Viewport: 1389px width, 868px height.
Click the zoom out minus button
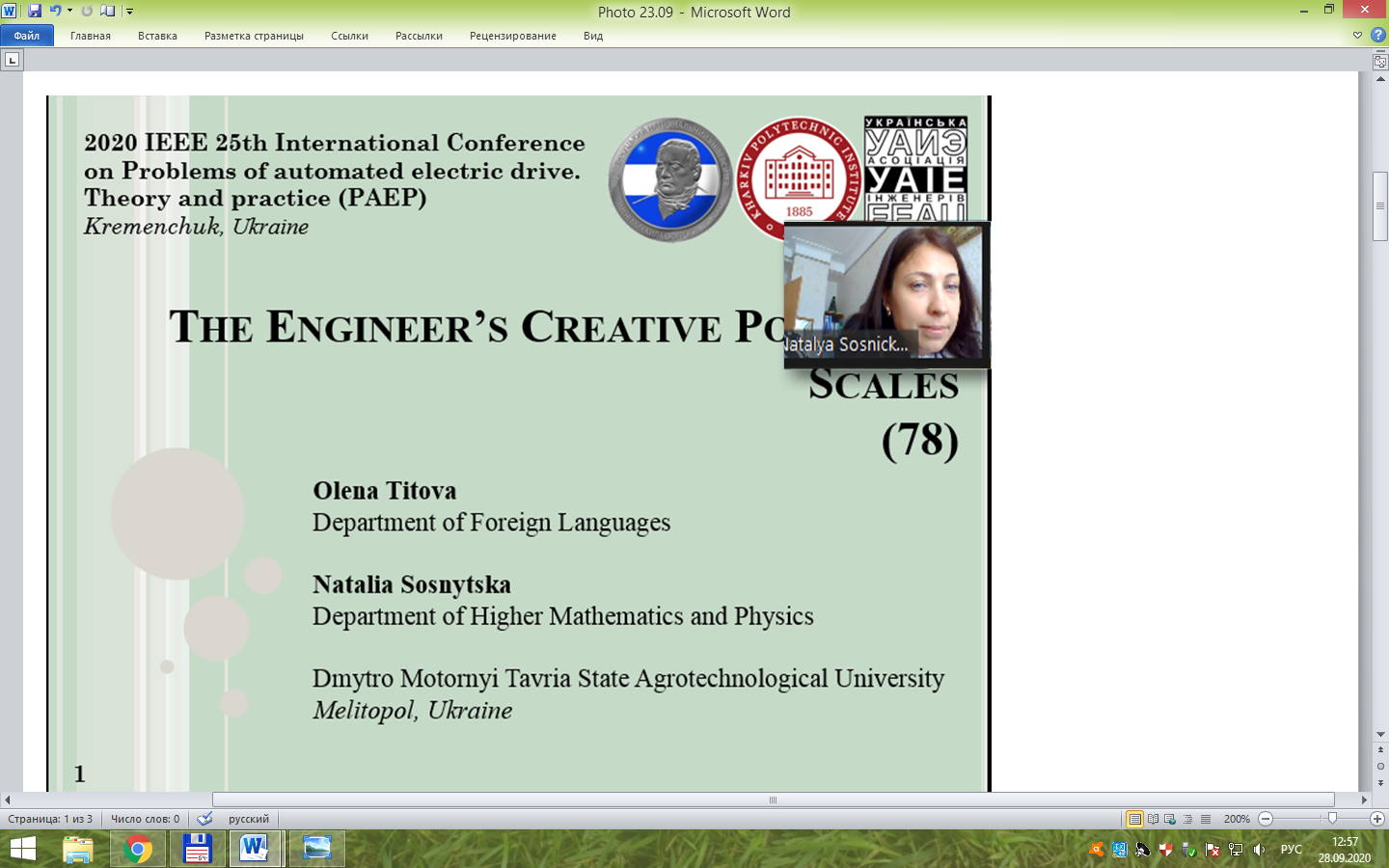(1266, 819)
